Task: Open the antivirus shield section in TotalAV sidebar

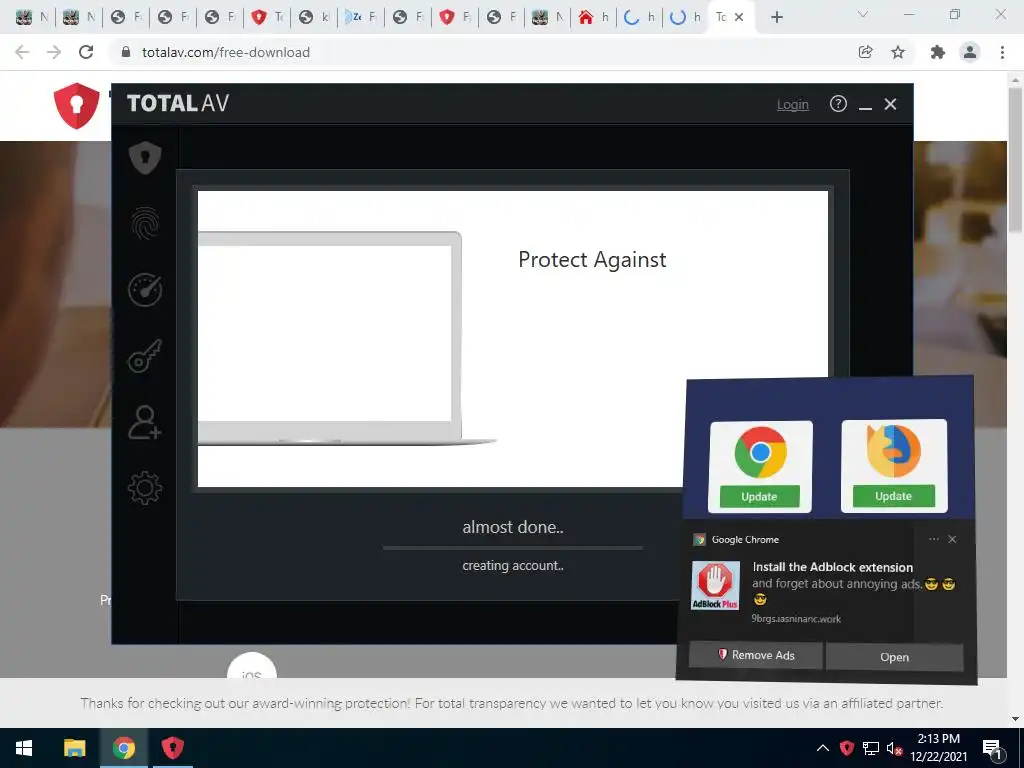Action: point(145,157)
